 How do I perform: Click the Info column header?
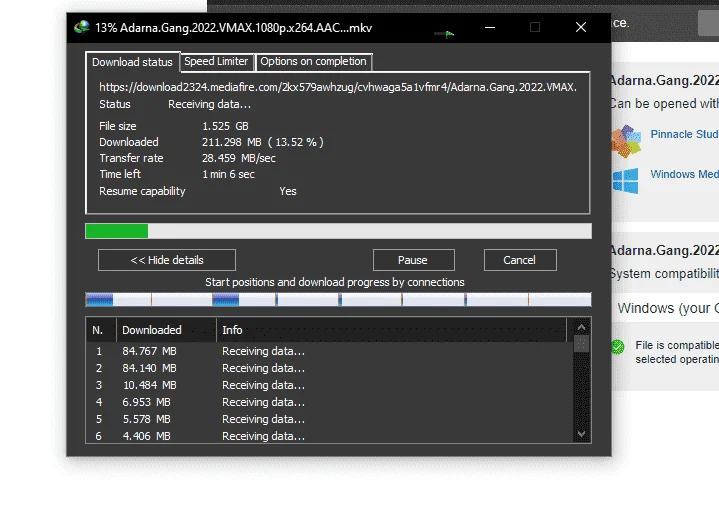click(x=392, y=330)
